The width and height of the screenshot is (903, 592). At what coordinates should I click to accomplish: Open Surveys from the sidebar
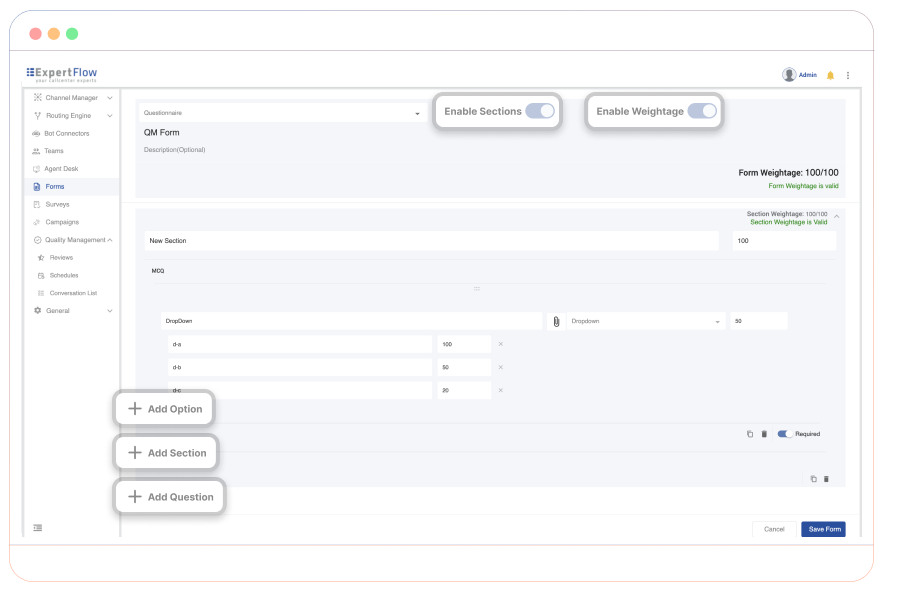57,204
